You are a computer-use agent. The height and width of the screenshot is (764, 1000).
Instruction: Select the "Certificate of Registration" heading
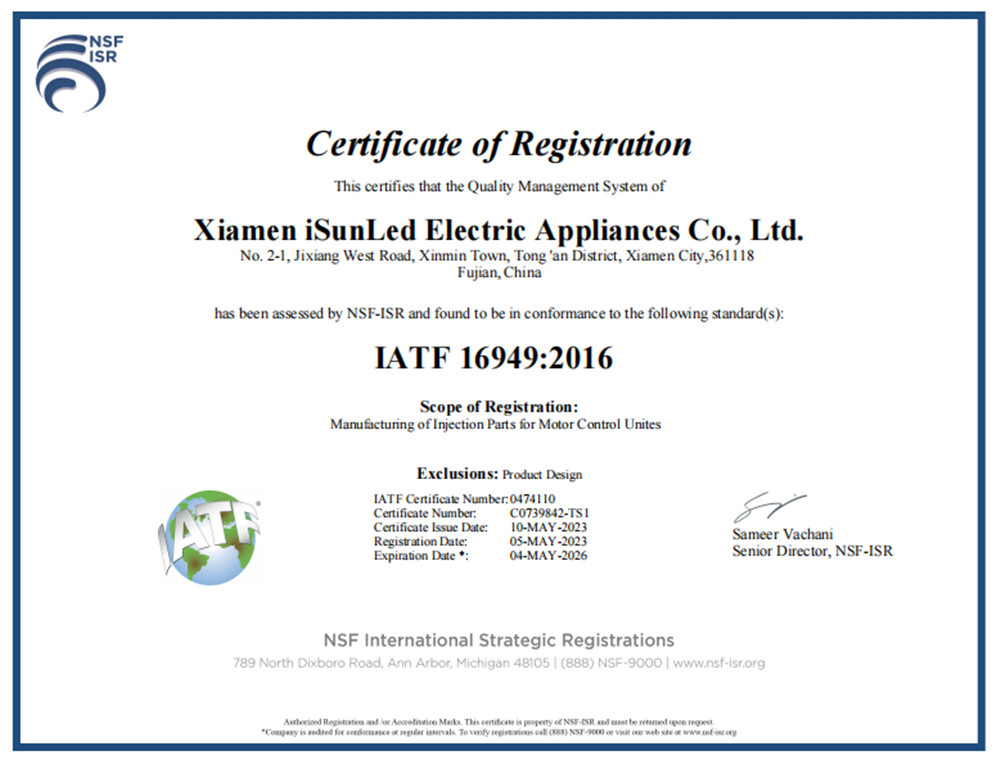[499, 143]
